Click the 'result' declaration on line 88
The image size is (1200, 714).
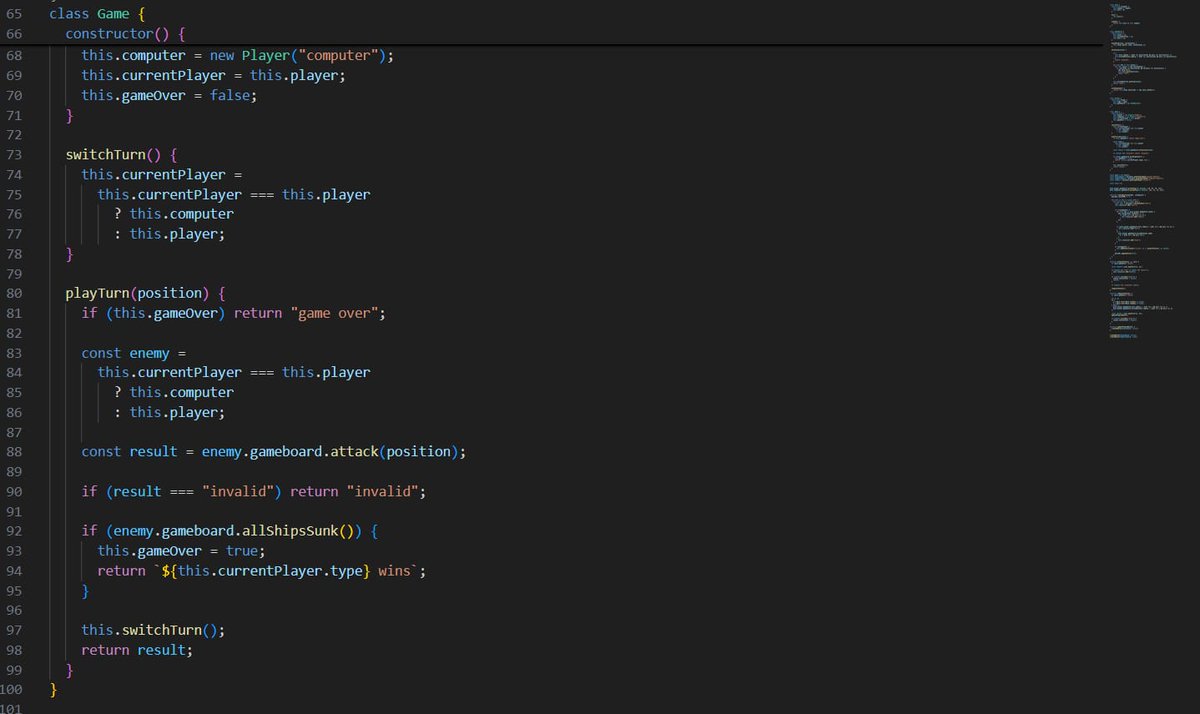tap(153, 451)
